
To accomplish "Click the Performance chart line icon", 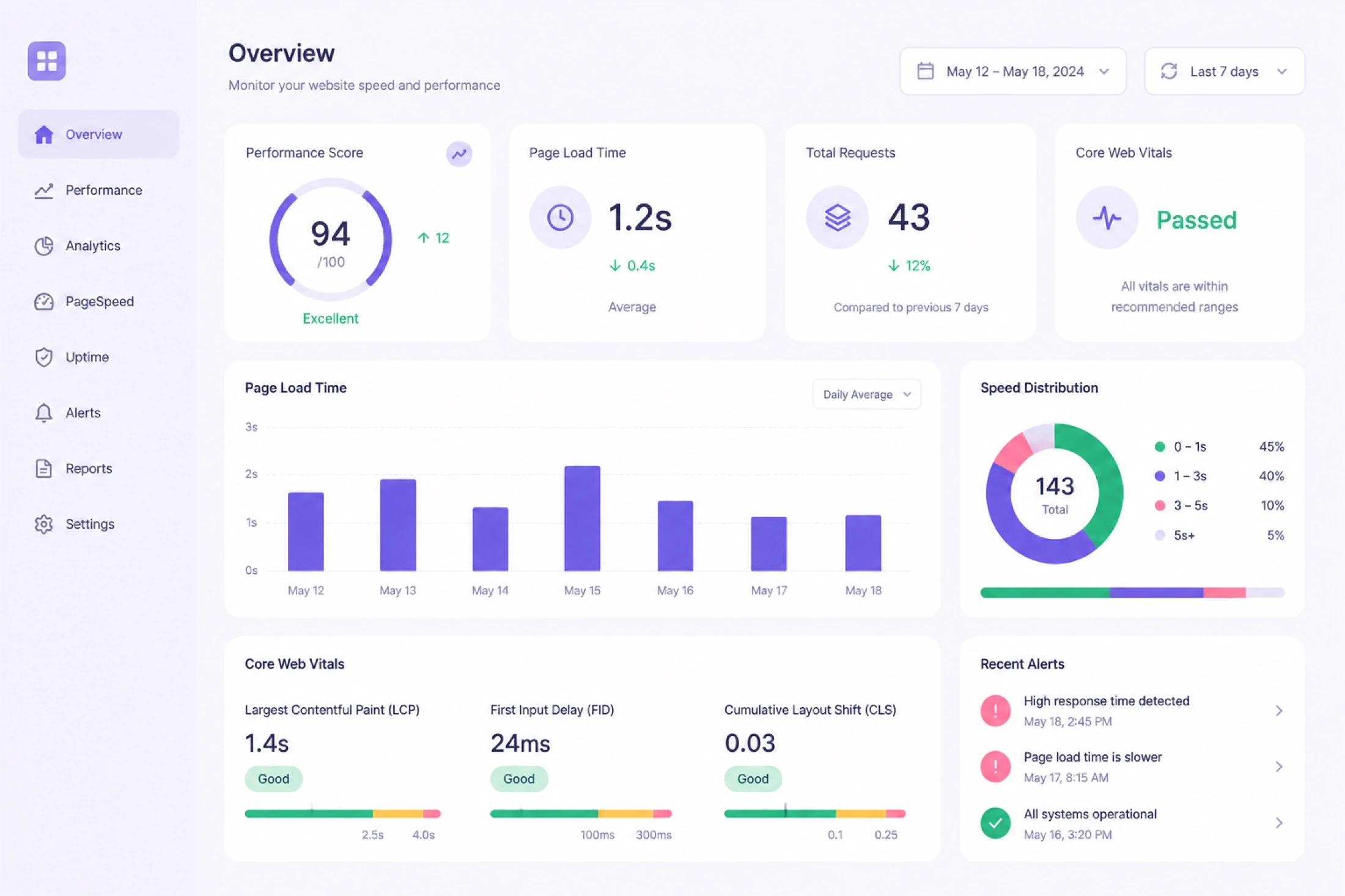I will pos(44,190).
